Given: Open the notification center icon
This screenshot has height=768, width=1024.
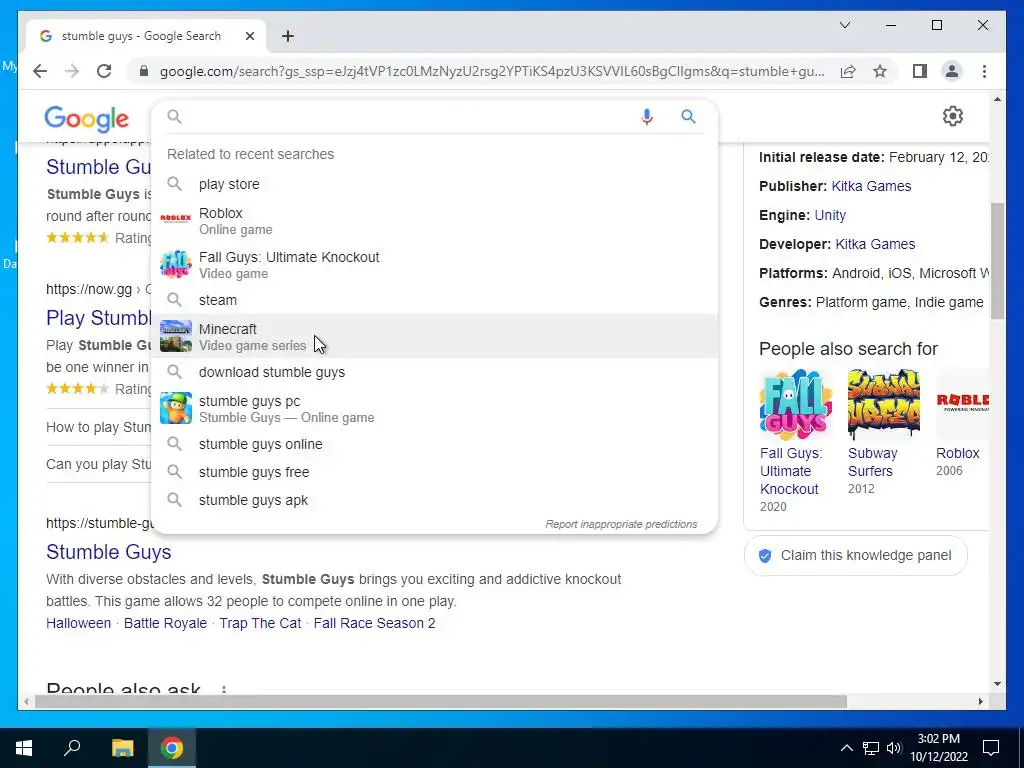Looking at the screenshot, I should tap(991, 748).
